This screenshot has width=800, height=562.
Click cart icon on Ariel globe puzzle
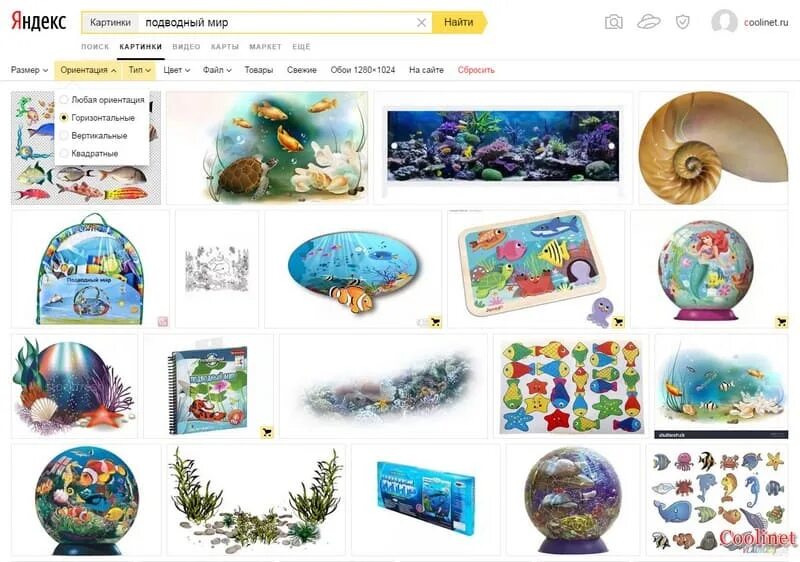781,322
